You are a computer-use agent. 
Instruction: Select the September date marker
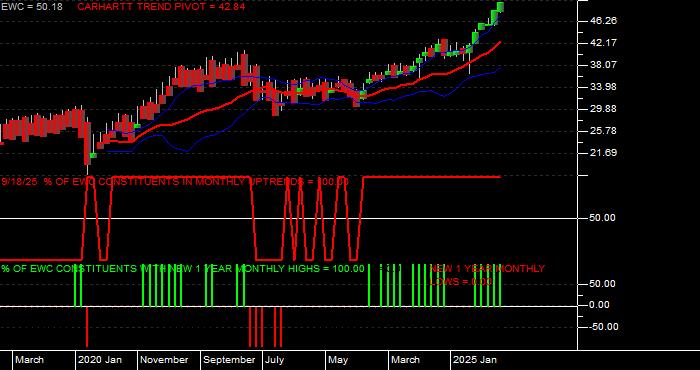tap(229, 360)
